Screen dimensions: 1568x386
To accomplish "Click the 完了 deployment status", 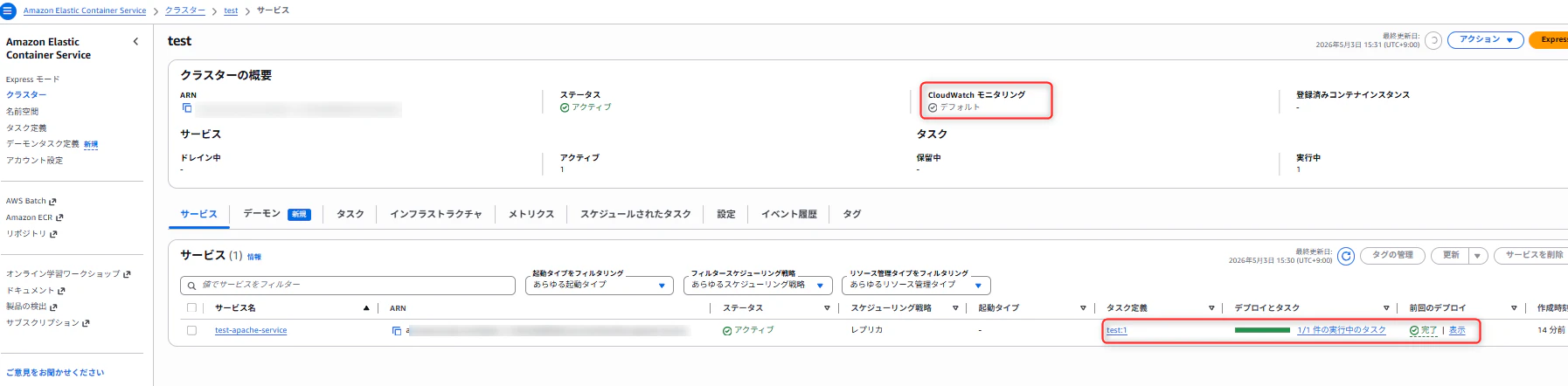I will tap(1423, 331).
